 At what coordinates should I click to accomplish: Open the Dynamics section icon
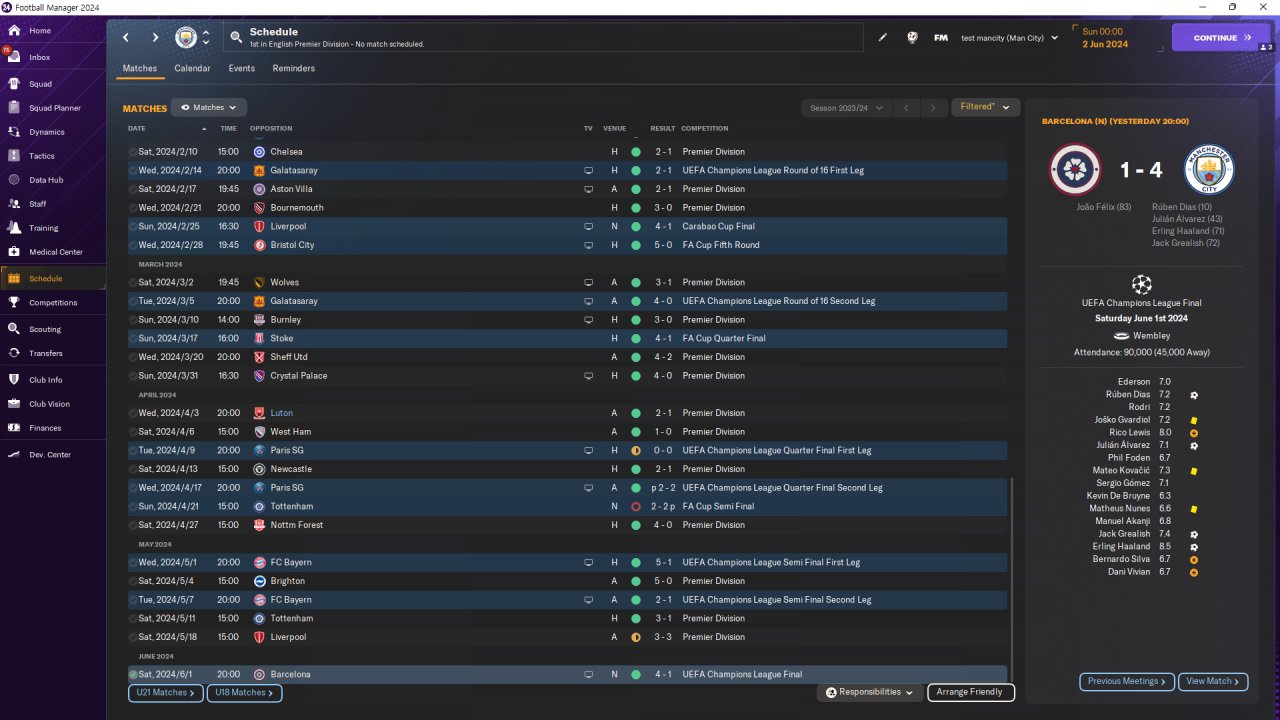pos(14,132)
